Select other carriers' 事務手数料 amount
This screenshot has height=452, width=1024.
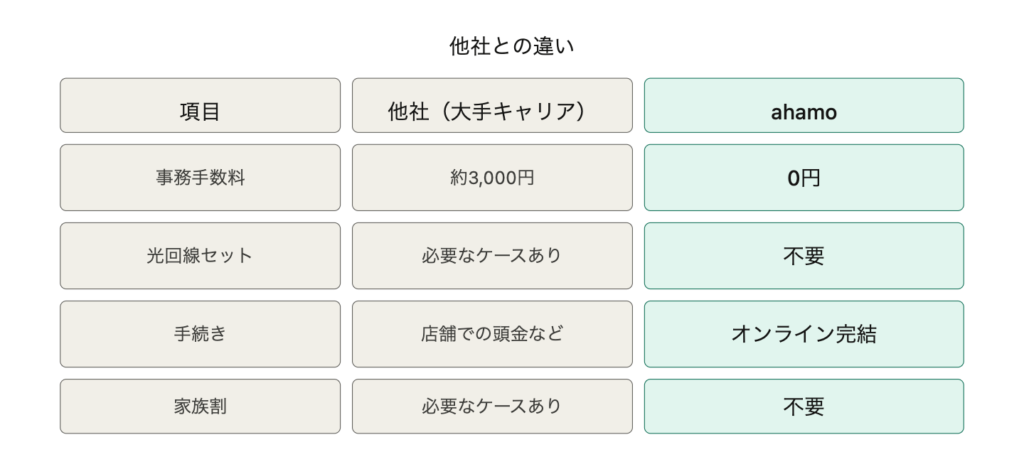491,178
